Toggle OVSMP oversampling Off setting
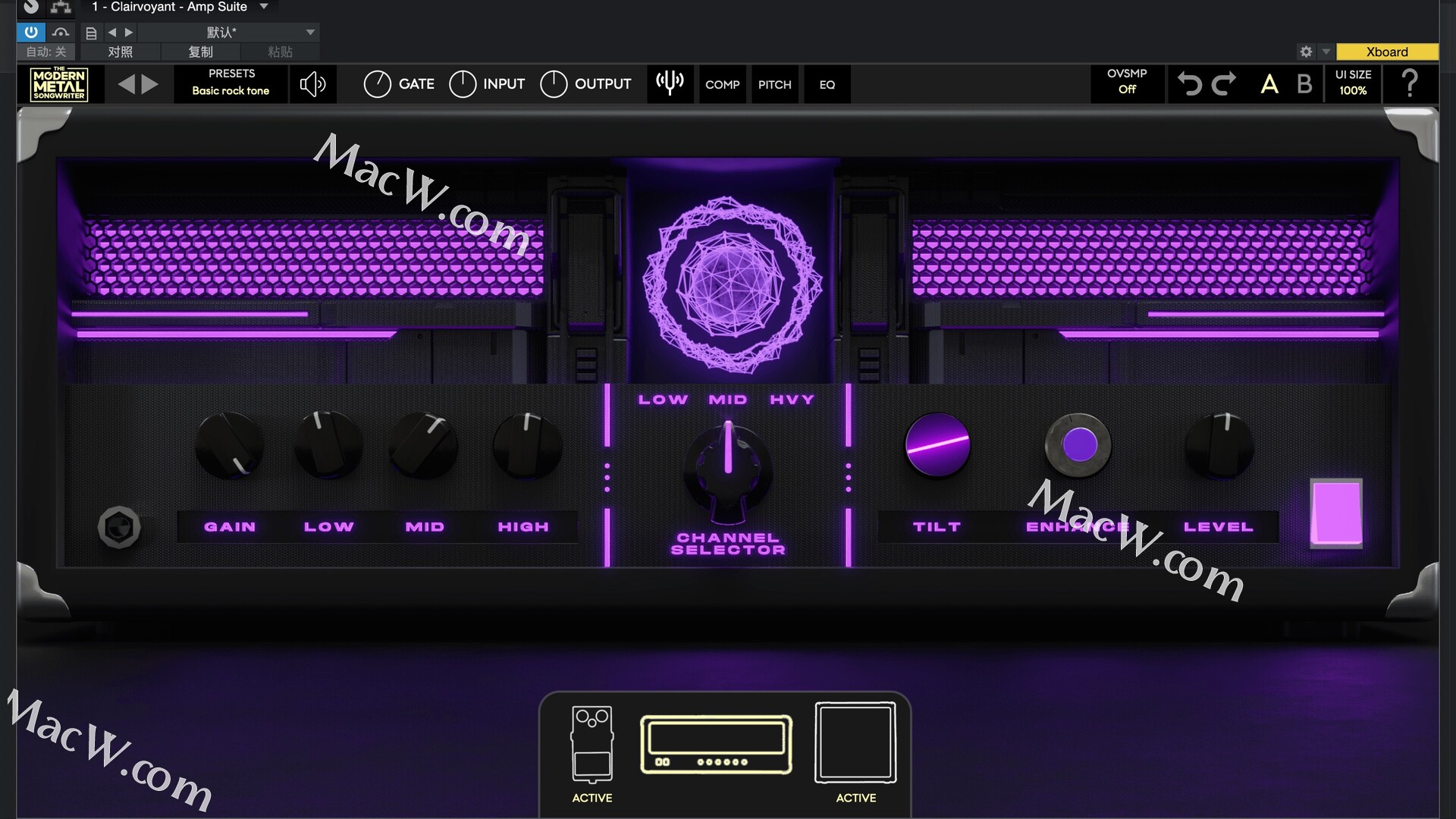This screenshot has width=1456, height=819. pyautogui.click(x=1127, y=82)
